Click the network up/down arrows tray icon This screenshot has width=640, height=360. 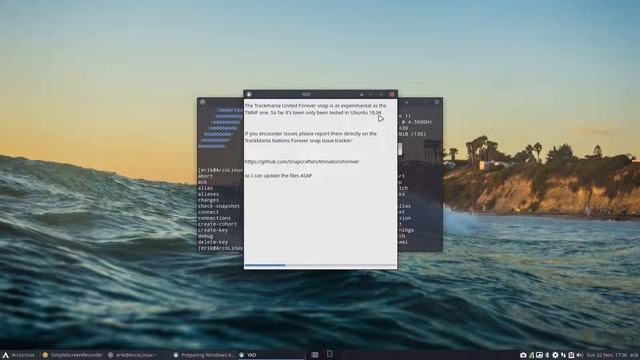[x=563, y=356]
